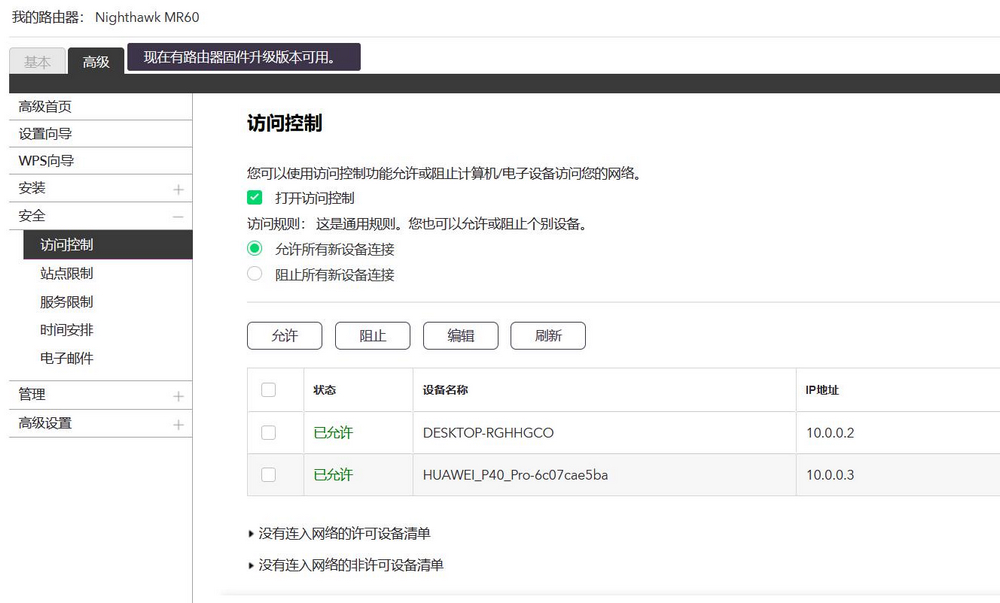Collapse the 安全 sidebar section
1000x603 pixels.
point(177,215)
